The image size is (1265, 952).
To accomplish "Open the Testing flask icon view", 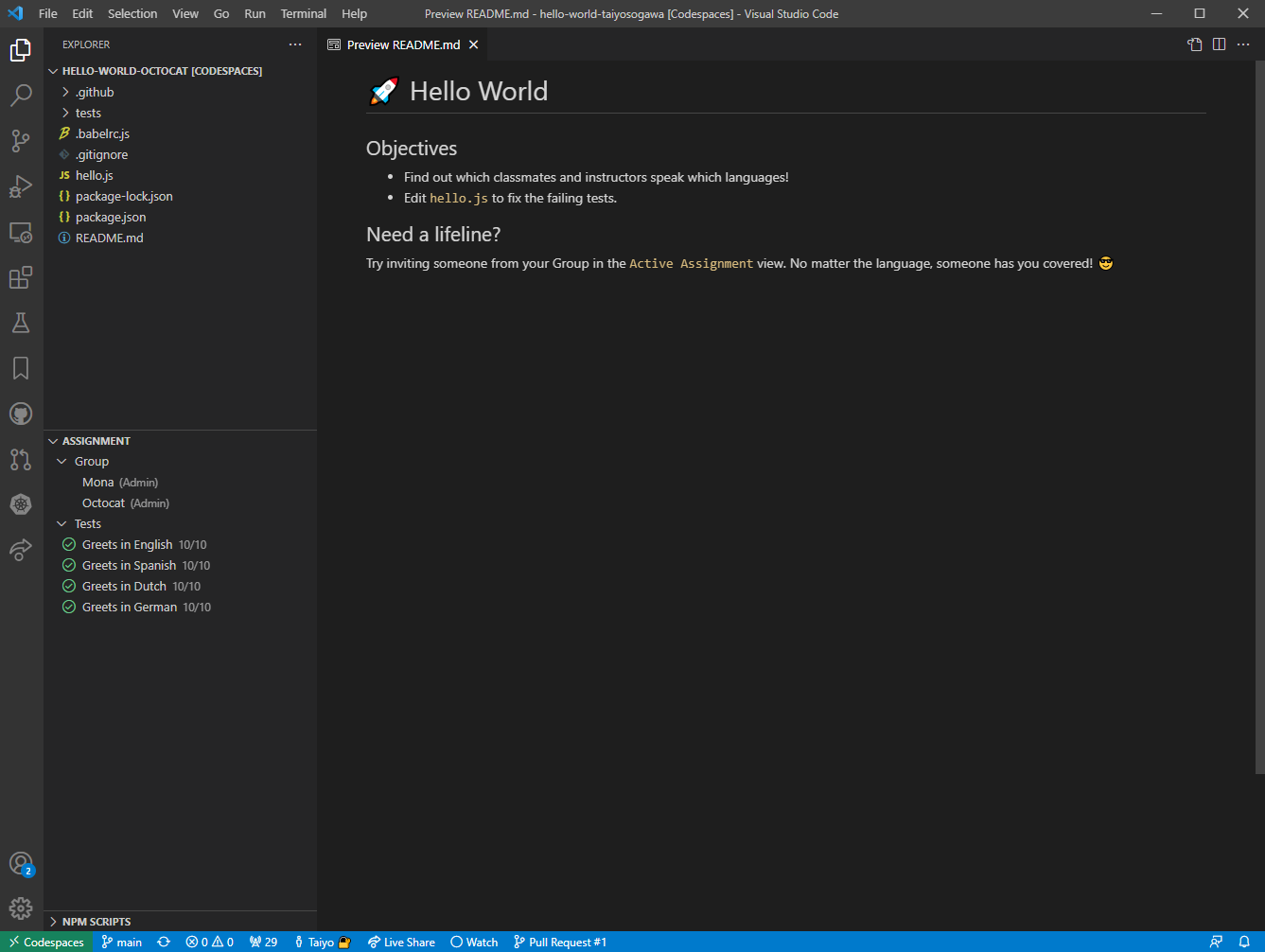I will click(21, 323).
